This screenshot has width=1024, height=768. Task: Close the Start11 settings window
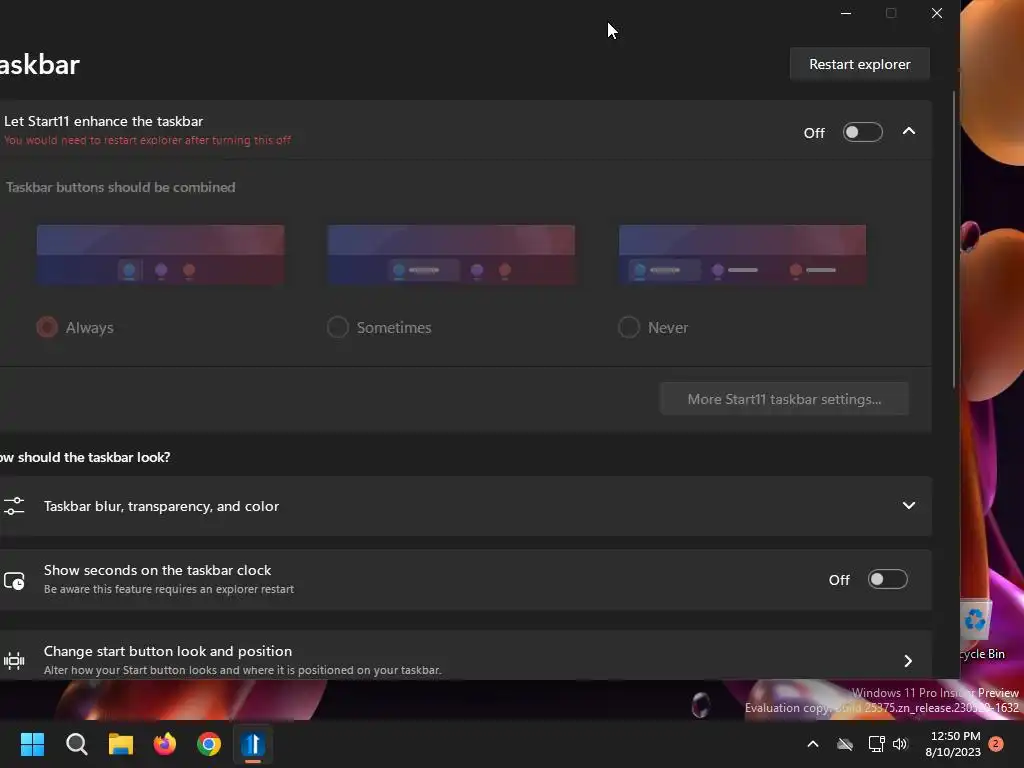936,13
